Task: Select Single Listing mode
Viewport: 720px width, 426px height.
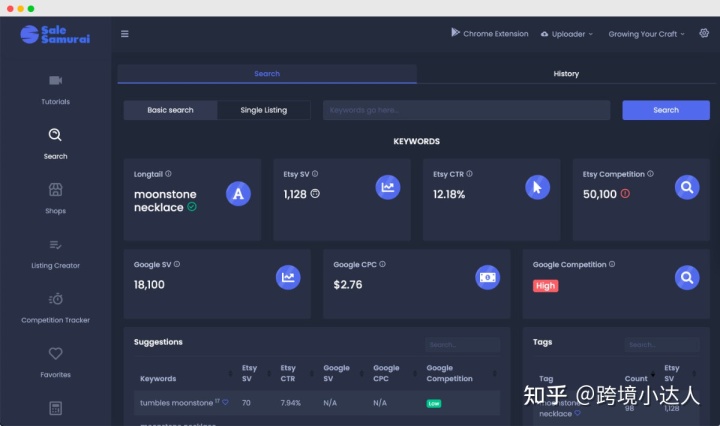Action: [264, 110]
